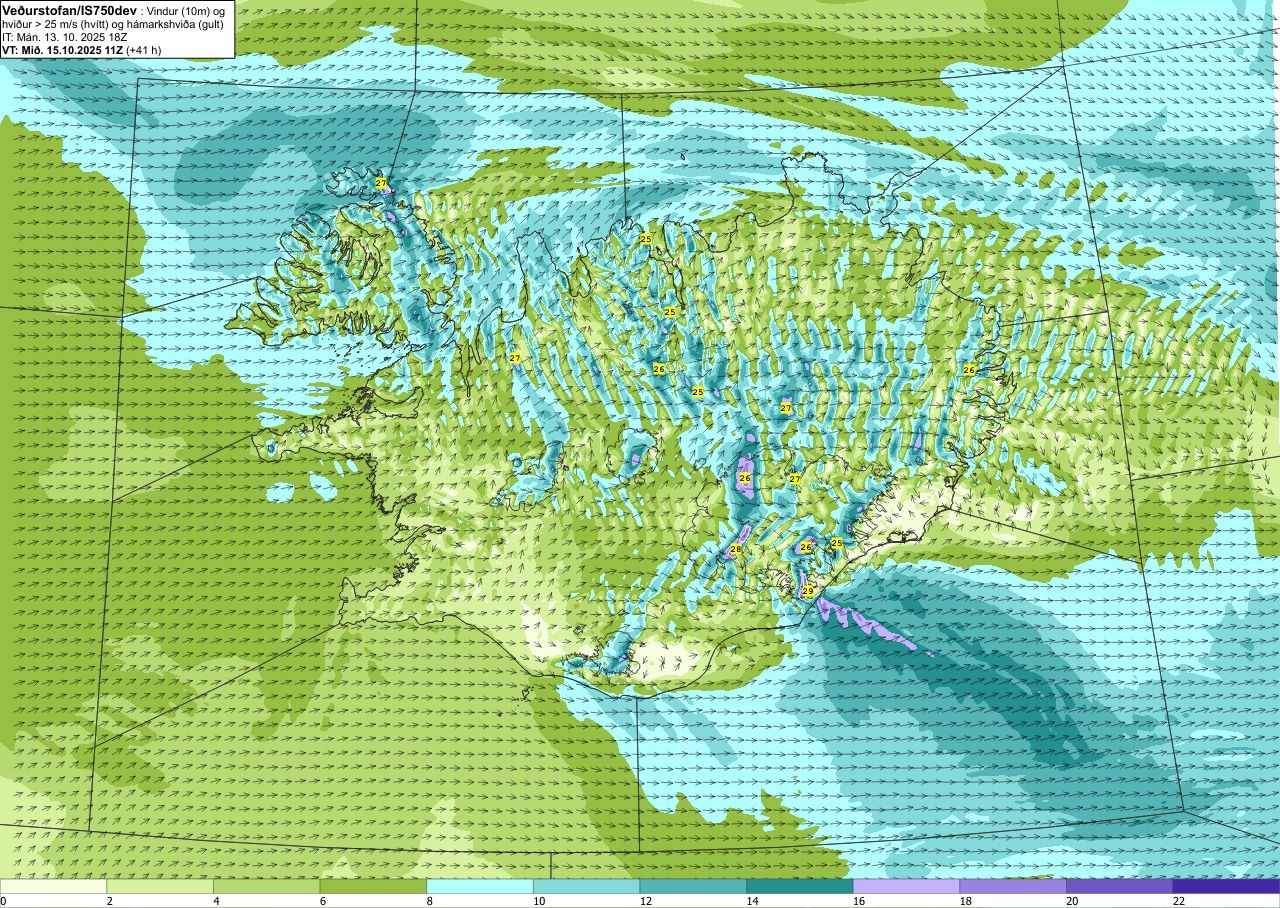Pick the 4–6 m/s light green legend swatch
Screen dimensions: 1280x908
(267, 886)
